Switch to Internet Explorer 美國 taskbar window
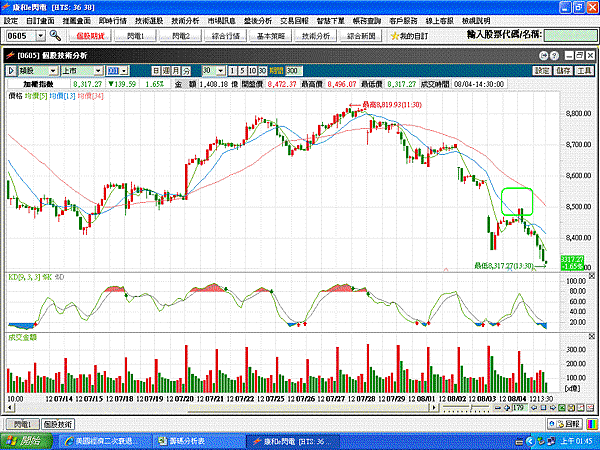Viewport: 600px width, 450px height. 105,441
